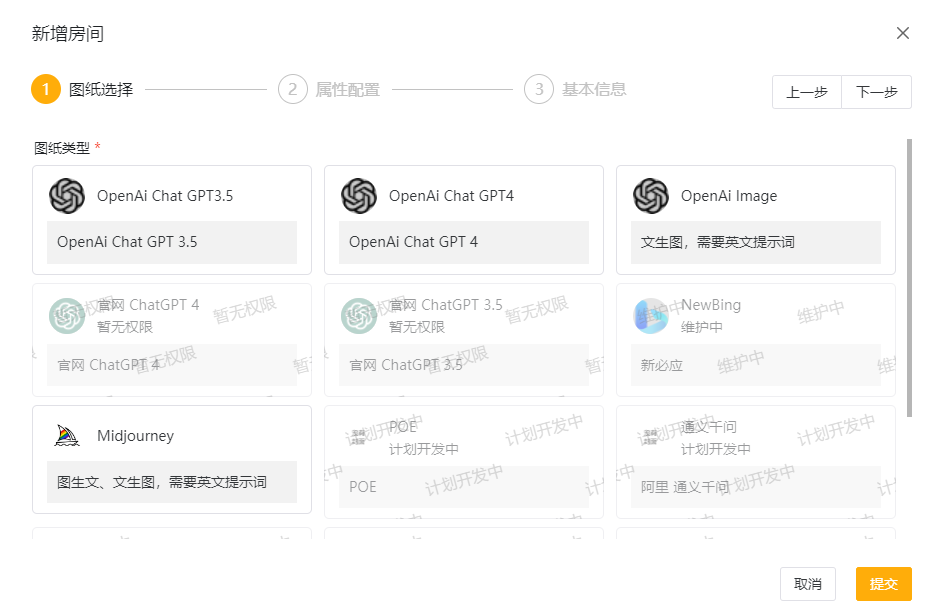Click the '图纸类型' field label
This screenshot has height=615, width=952.
62,148
